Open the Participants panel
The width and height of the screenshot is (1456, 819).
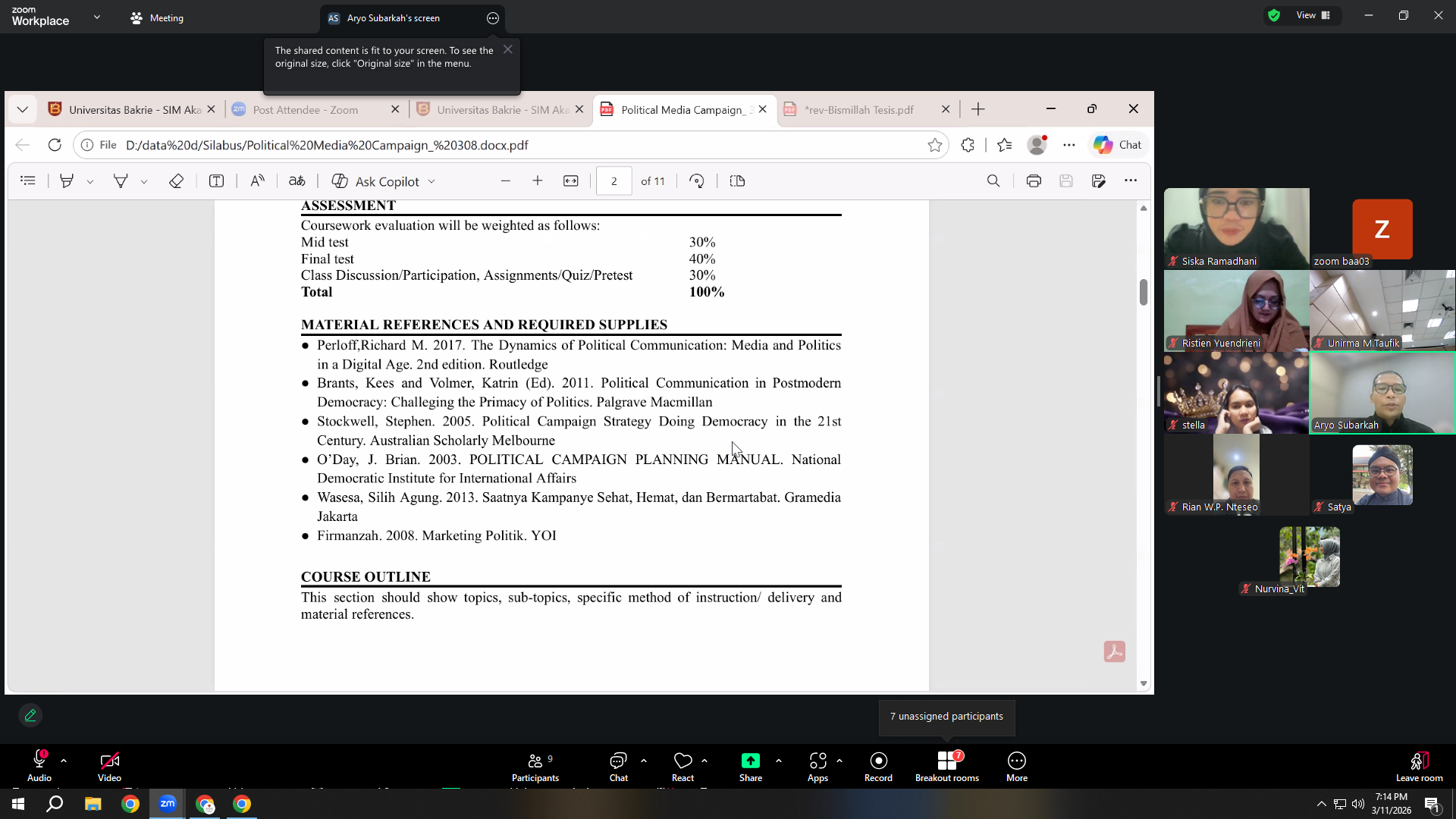535,766
